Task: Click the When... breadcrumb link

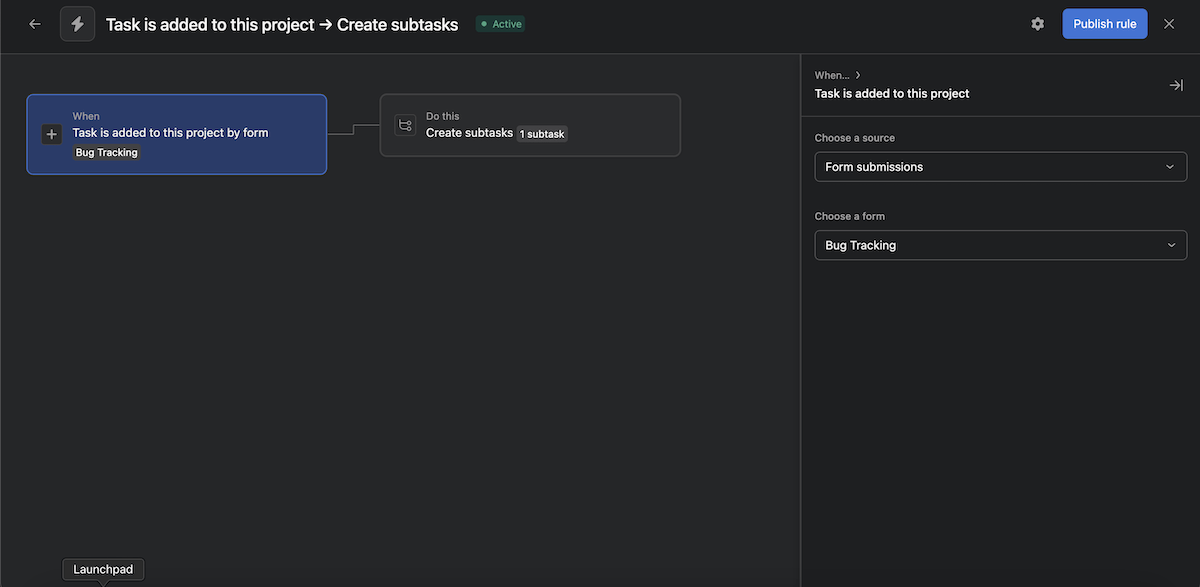Action: [x=831, y=75]
